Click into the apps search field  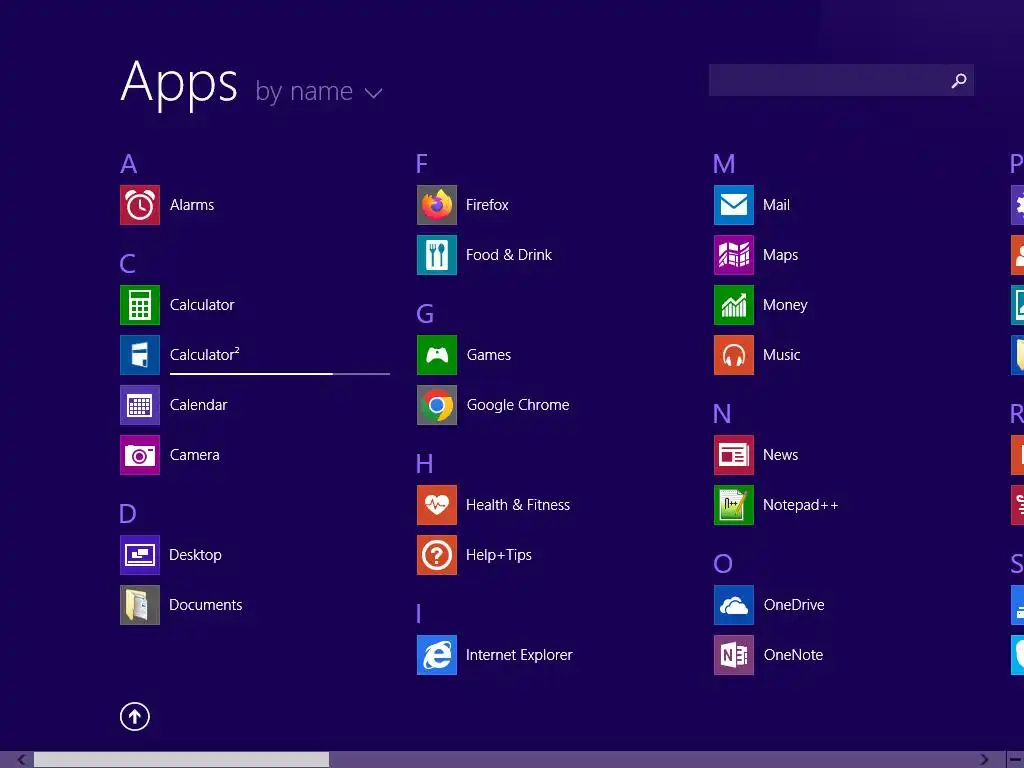[841, 80]
